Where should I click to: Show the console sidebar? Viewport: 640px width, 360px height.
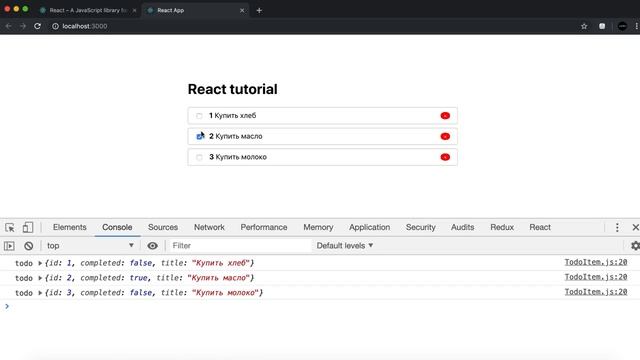[9, 246]
